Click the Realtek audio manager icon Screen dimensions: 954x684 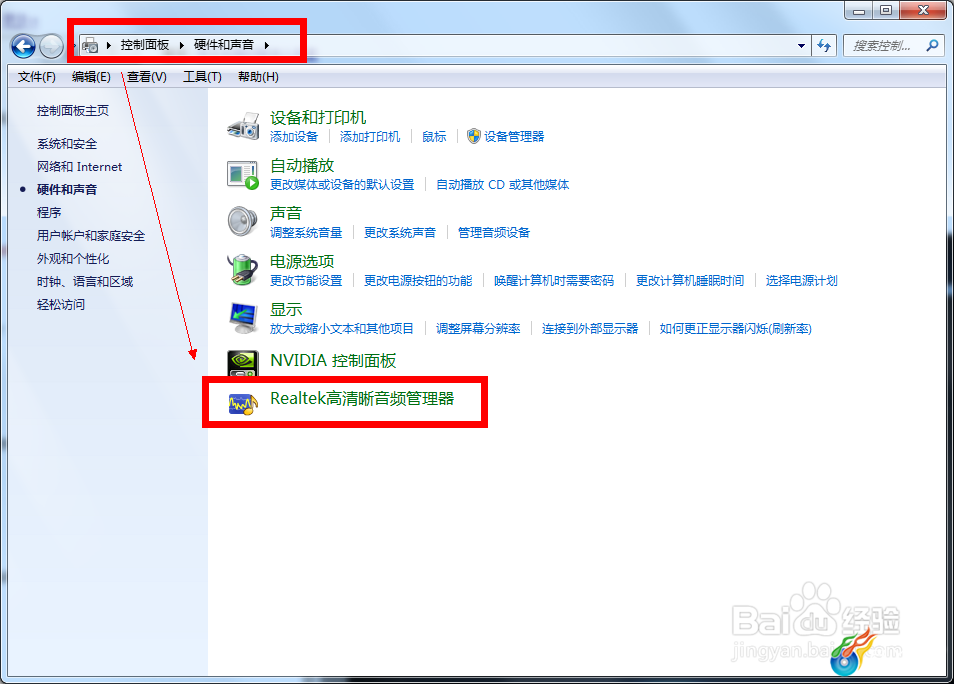pos(243,404)
